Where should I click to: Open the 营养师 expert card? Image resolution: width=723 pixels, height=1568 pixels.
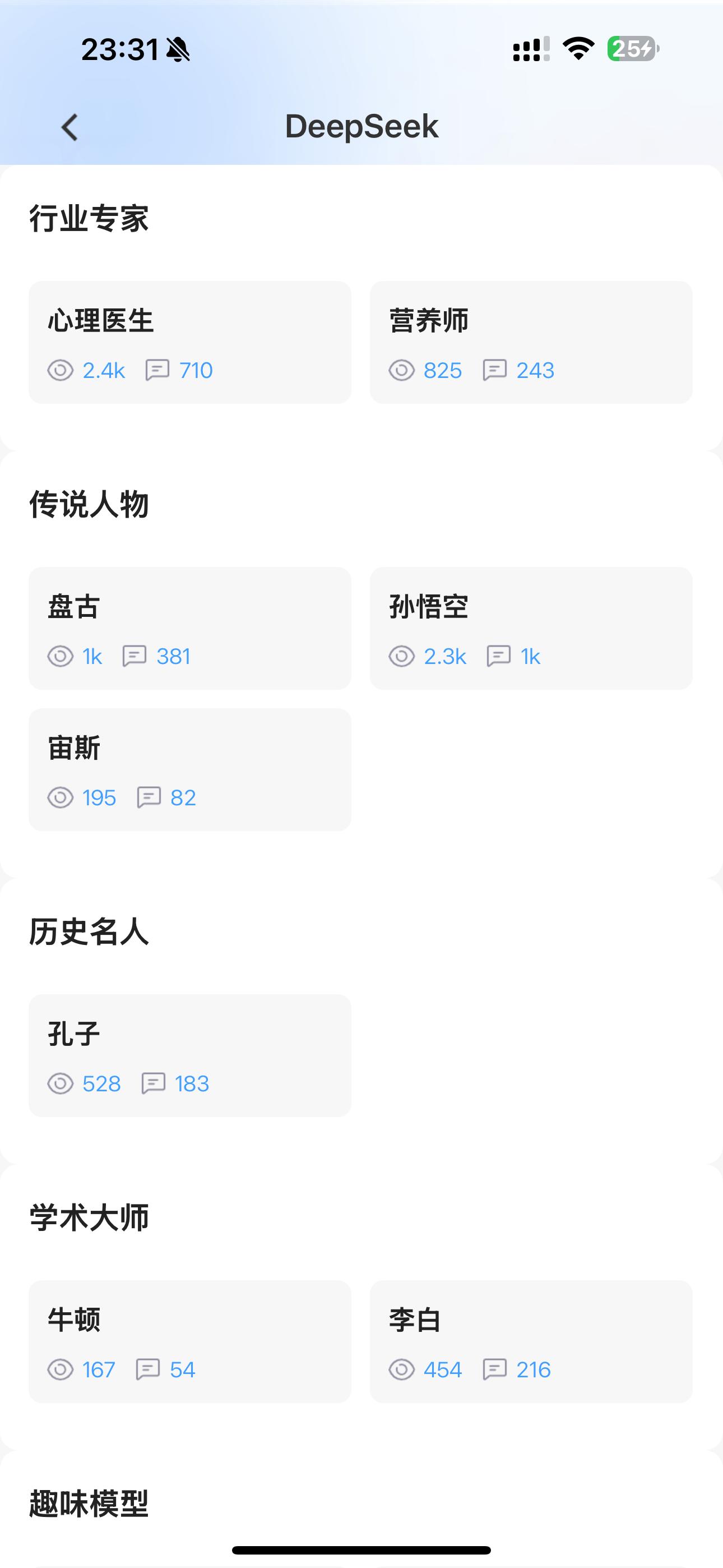click(x=531, y=342)
